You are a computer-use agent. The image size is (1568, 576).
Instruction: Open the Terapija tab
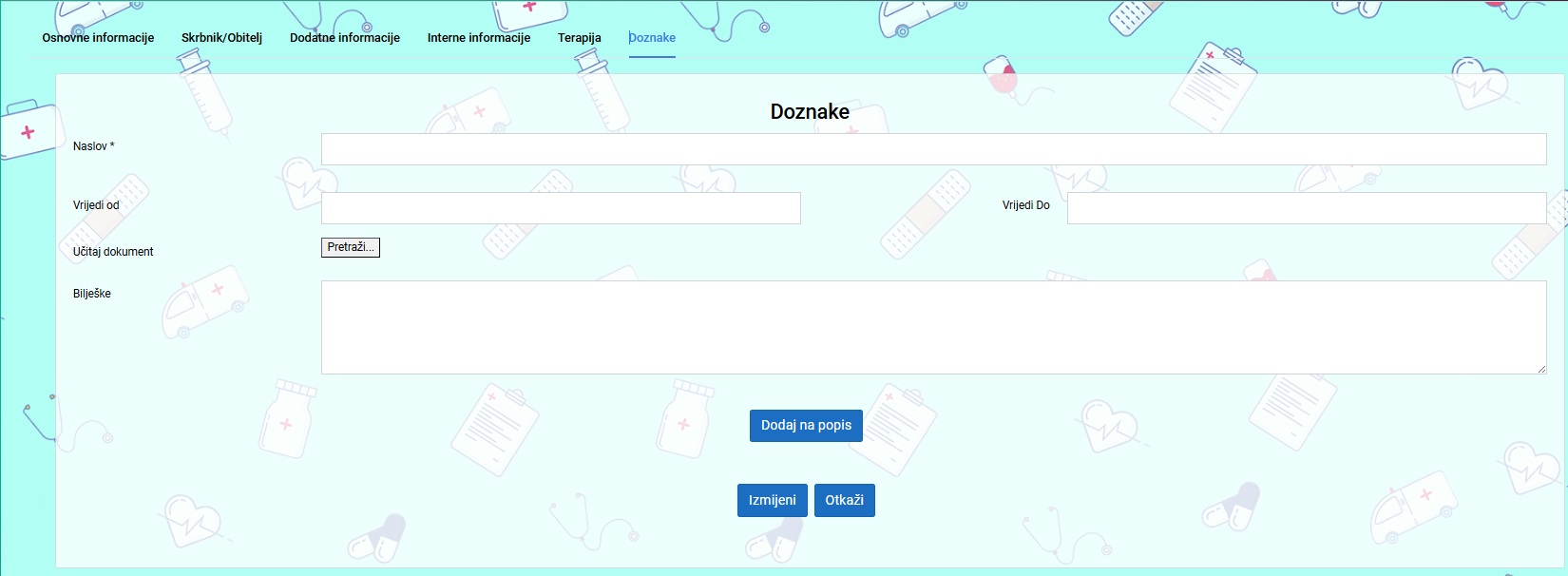pos(579,38)
